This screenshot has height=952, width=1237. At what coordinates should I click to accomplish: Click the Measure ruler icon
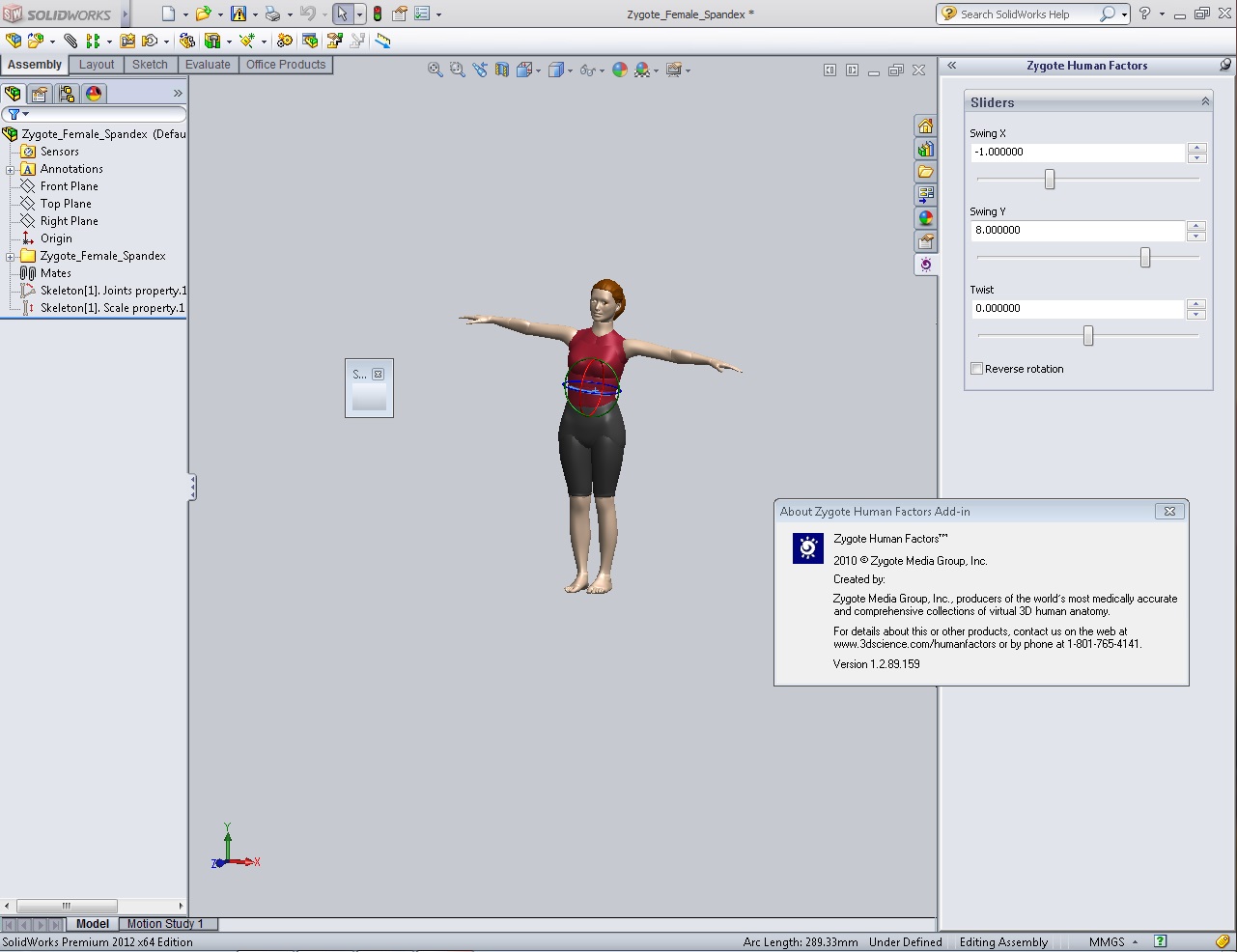coord(383,41)
